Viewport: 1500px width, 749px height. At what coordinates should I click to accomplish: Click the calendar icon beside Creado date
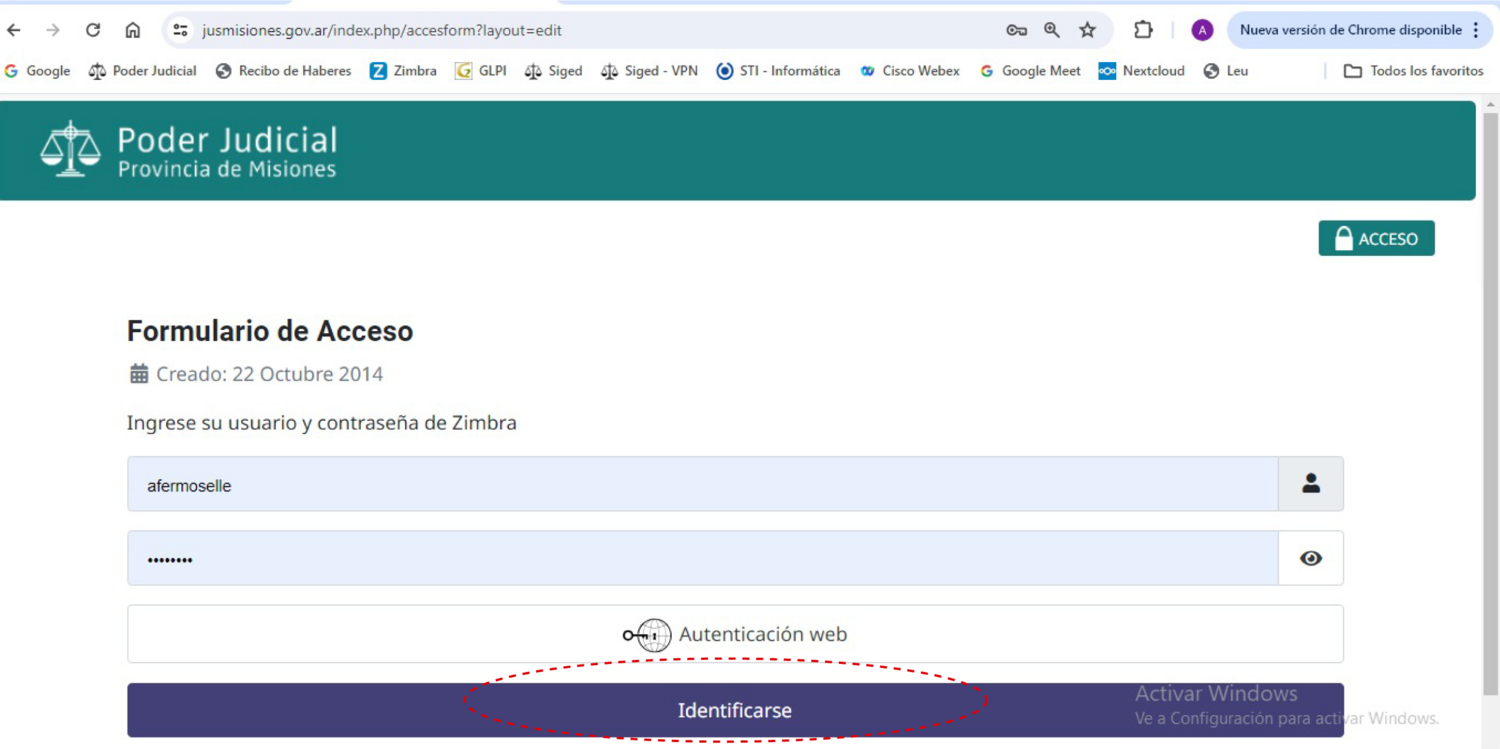[139, 374]
